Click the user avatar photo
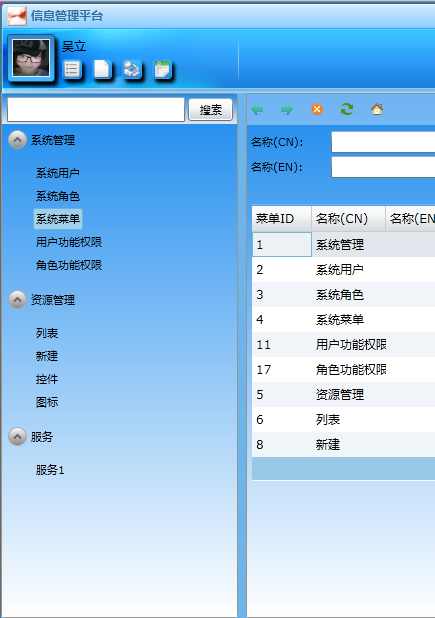This screenshot has width=435, height=618. coord(31,58)
